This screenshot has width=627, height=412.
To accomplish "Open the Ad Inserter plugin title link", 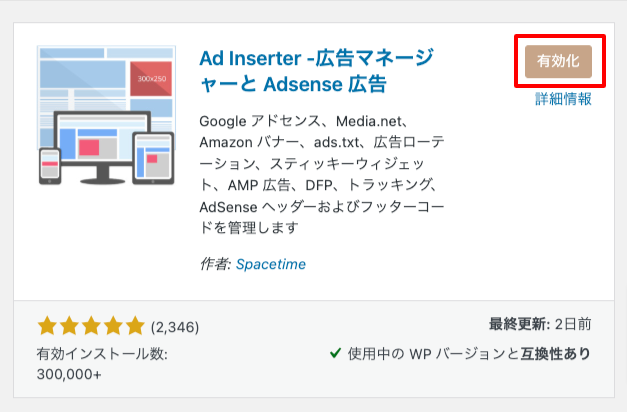I will pos(293,69).
